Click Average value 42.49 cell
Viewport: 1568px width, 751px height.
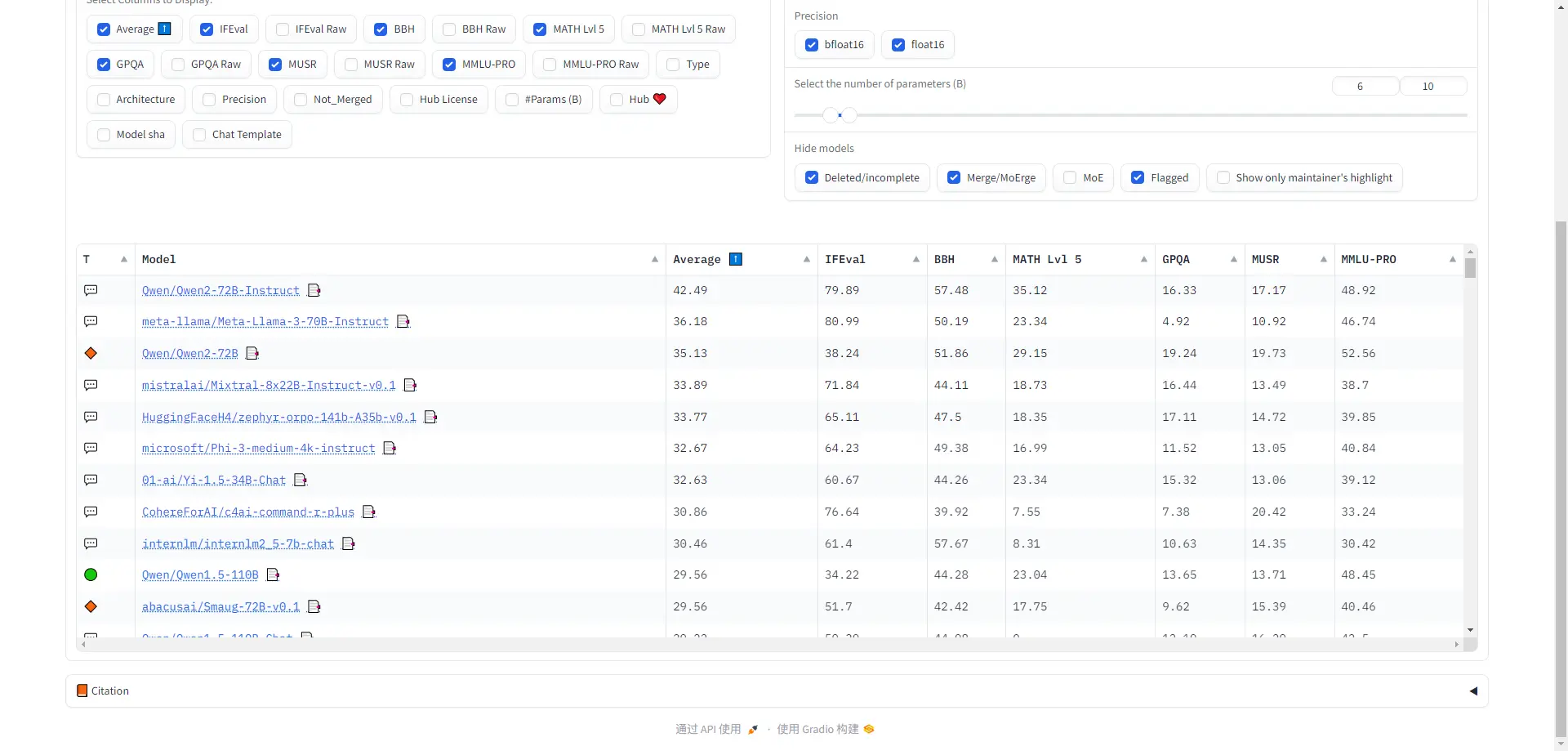tap(742, 290)
